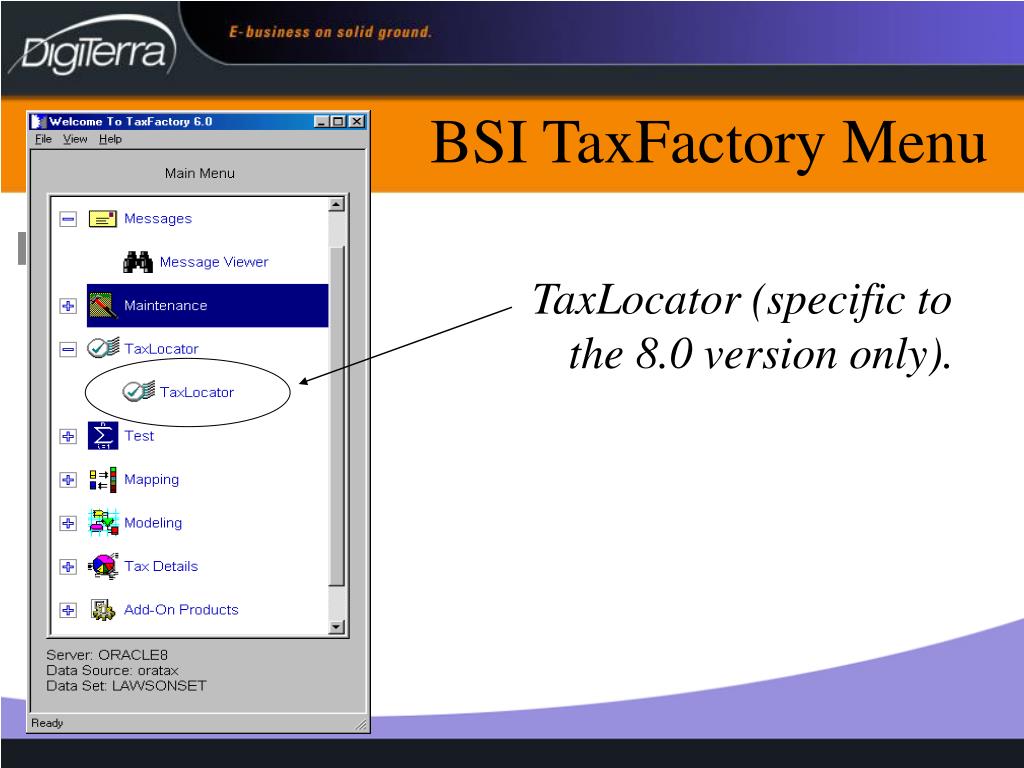The width and height of the screenshot is (1024, 768).
Task: Click the Test sigma icon
Action: tap(103, 436)
